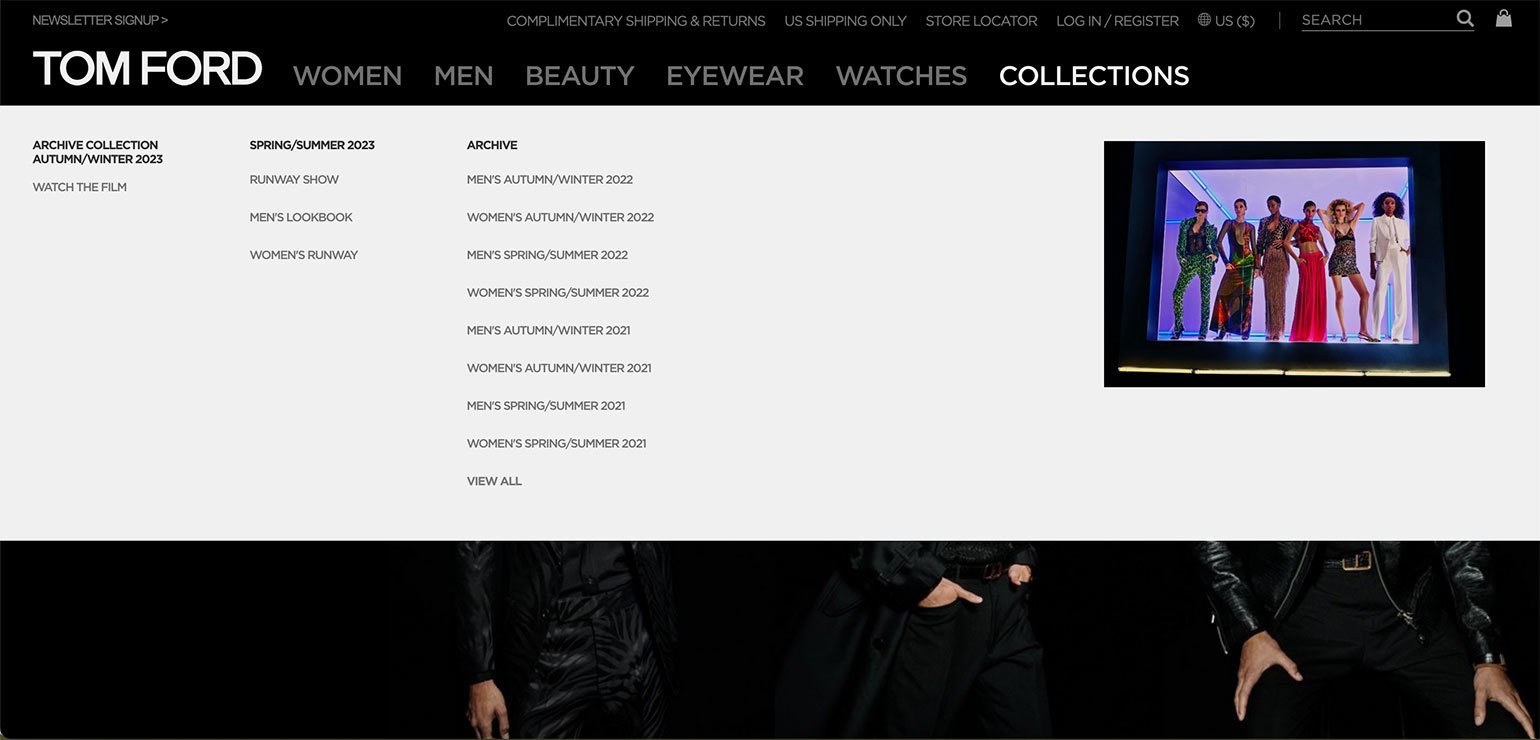
Task: Open Men's Autumn/Winter 2022
Action: click(550, 180)
